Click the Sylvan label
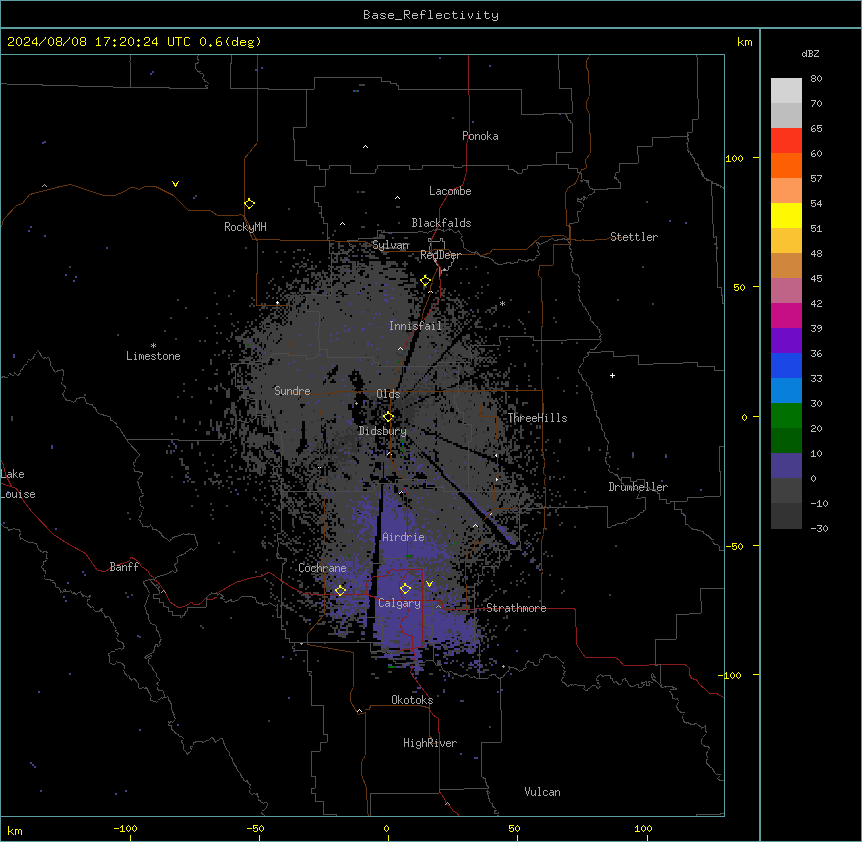The image size is (862, 842). (390, 245)
